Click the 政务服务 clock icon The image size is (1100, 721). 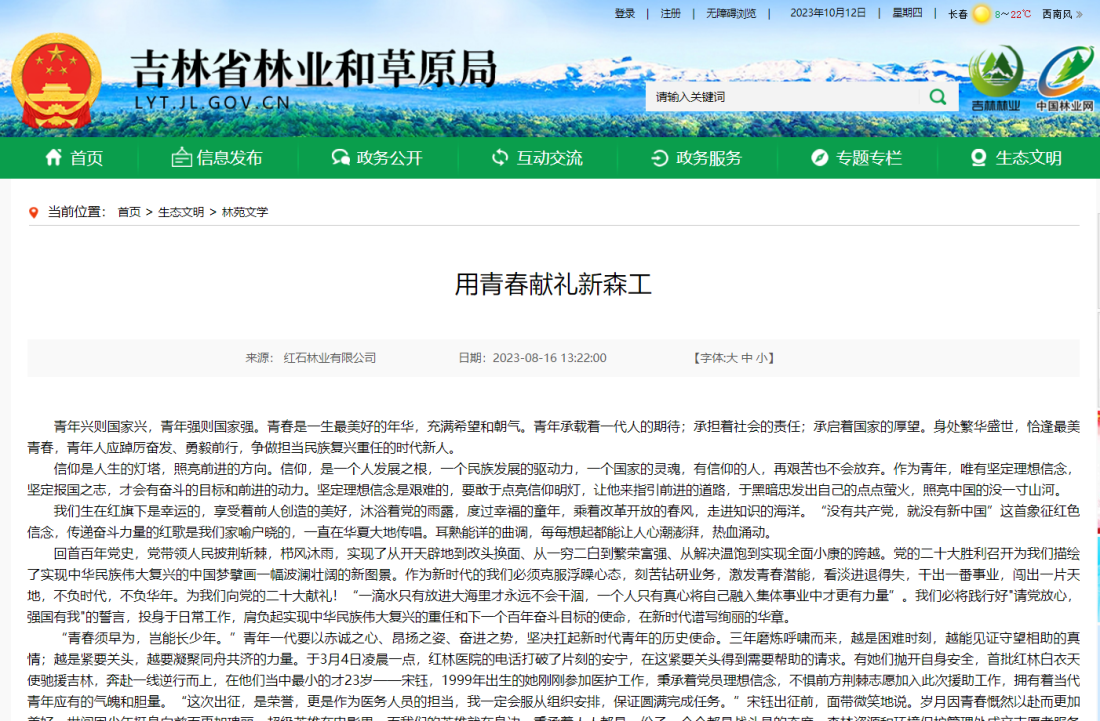[658, 157]
